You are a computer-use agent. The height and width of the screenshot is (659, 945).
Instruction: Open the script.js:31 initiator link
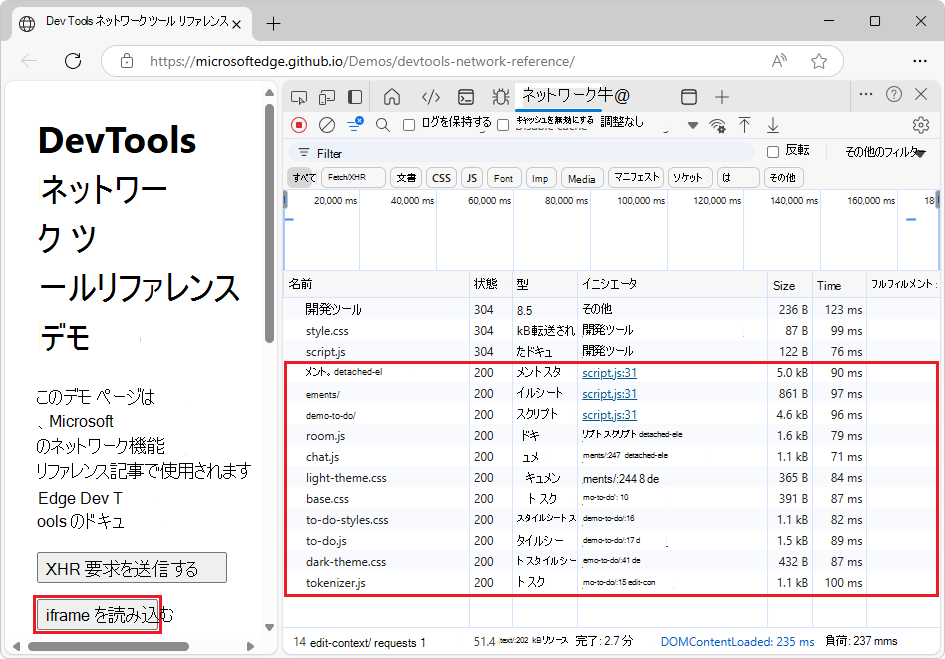(x=609, y=372)
